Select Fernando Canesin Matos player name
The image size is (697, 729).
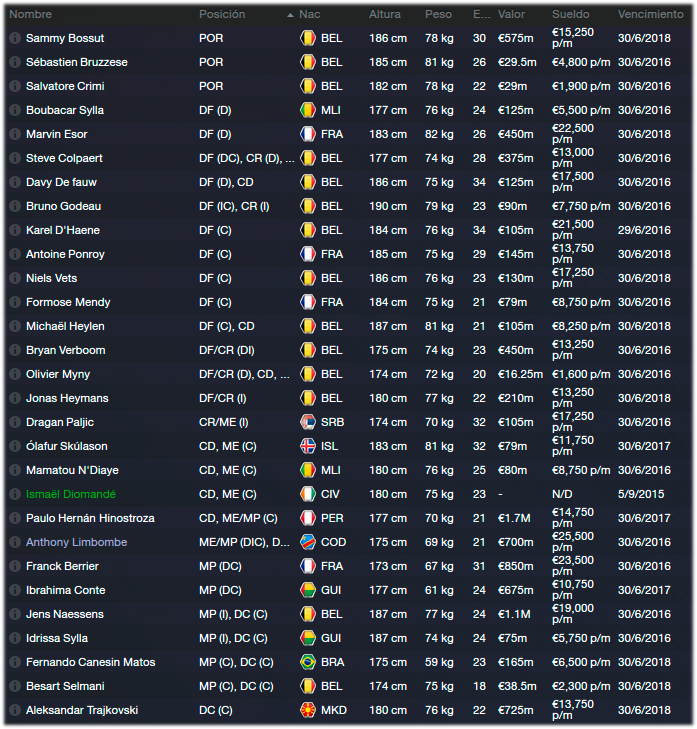click(x=91, y=663)
